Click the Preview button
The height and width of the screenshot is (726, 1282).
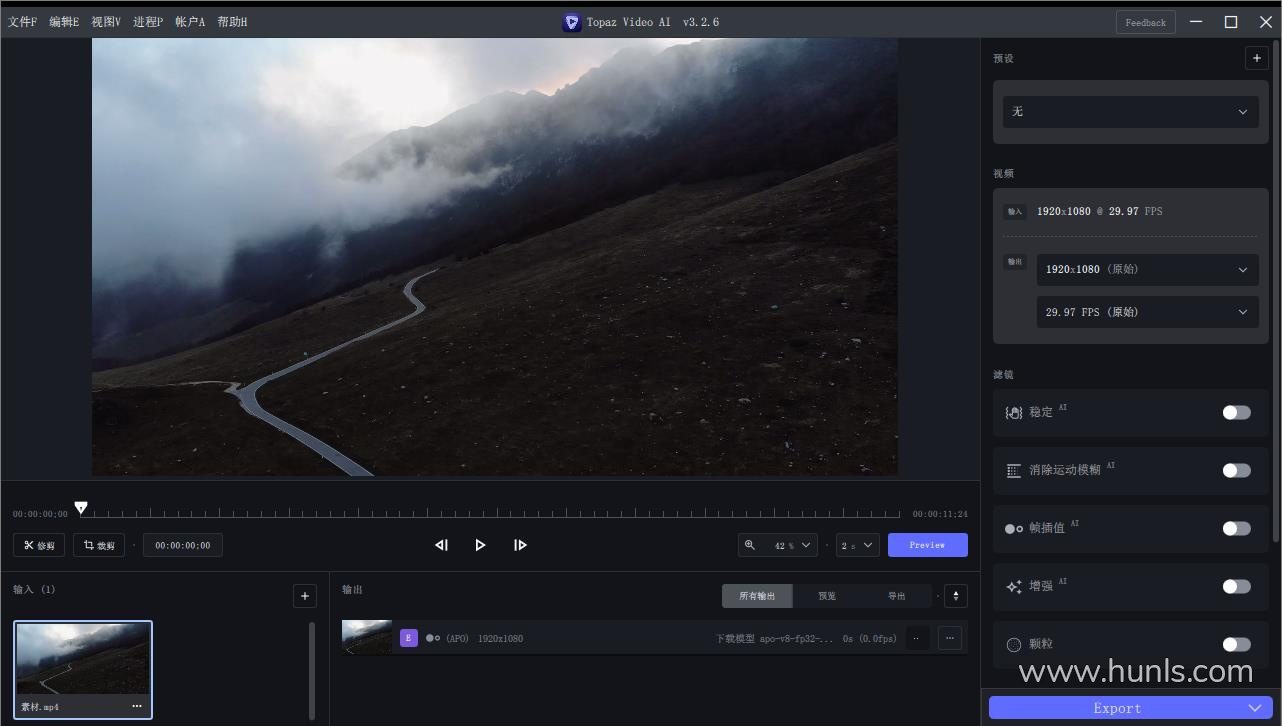click(x=927, y=545)
